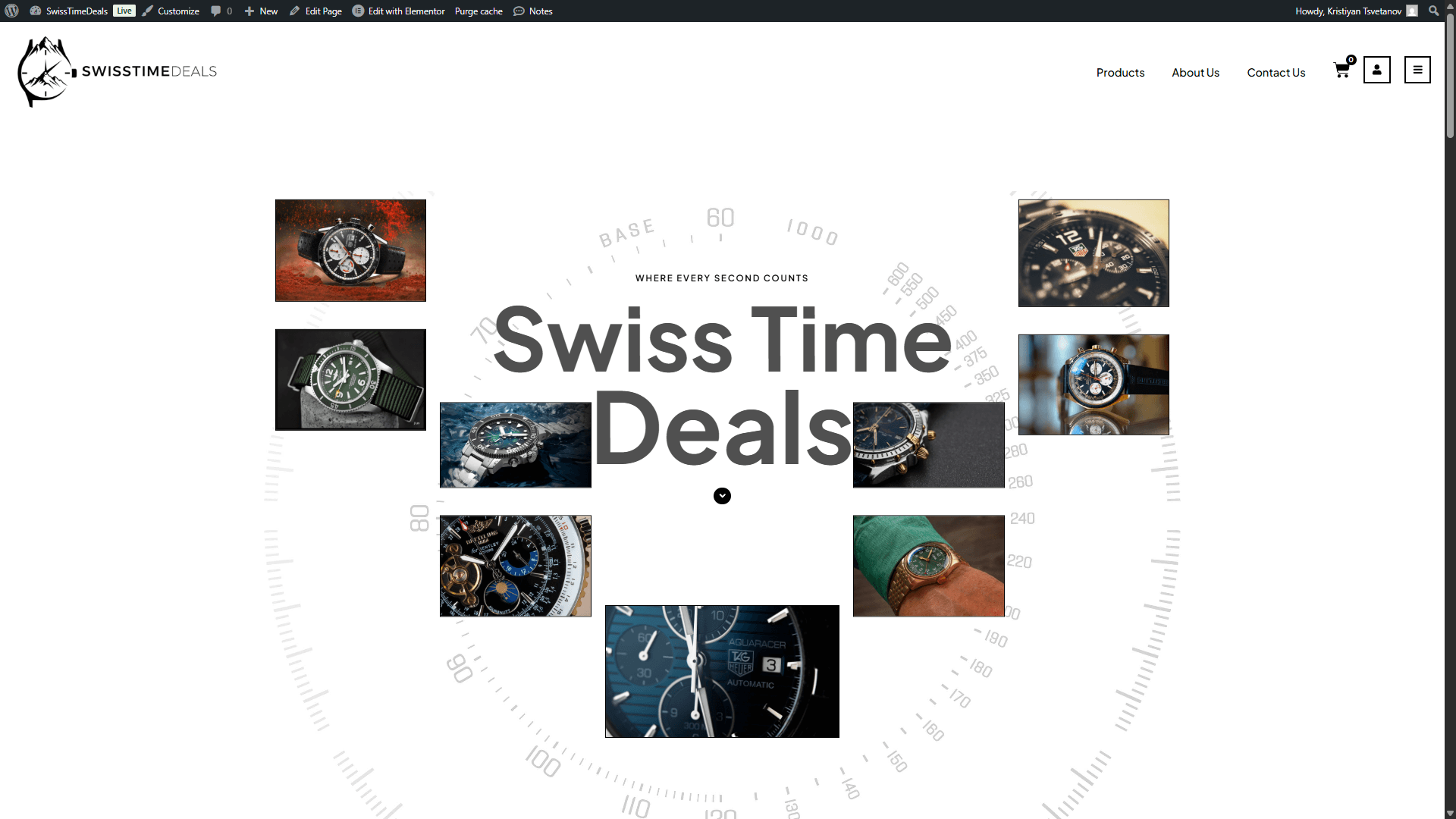The width and height of the screenshot is (1456, 819).
Task: Open the admin bar search
Action: [x=1433, y=11]
